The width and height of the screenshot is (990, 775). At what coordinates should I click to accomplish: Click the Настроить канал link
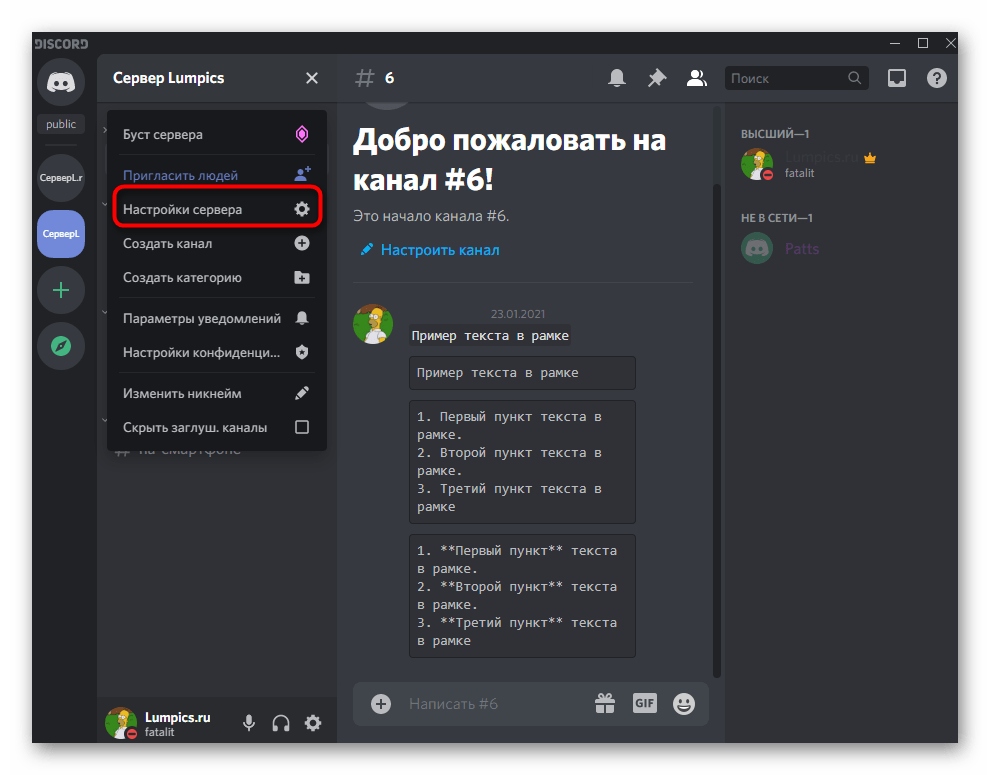point(439,250)
